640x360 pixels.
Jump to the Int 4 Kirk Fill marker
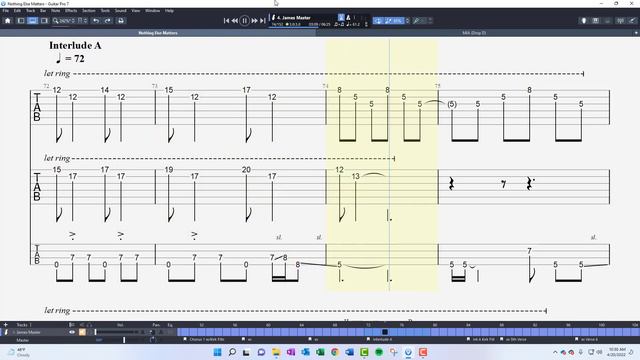pos(481,340)
